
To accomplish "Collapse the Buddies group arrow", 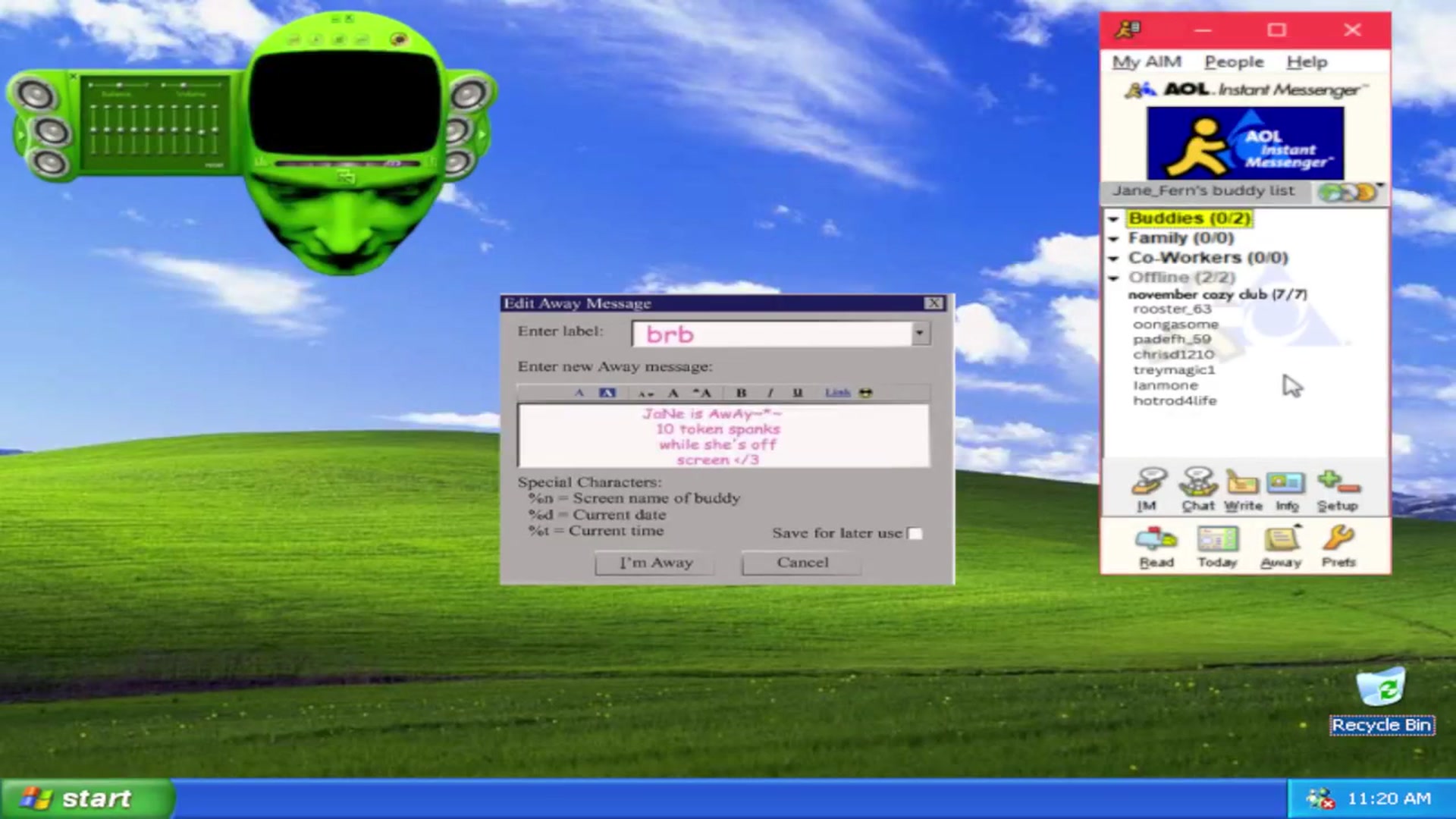I will (1113, 219).
